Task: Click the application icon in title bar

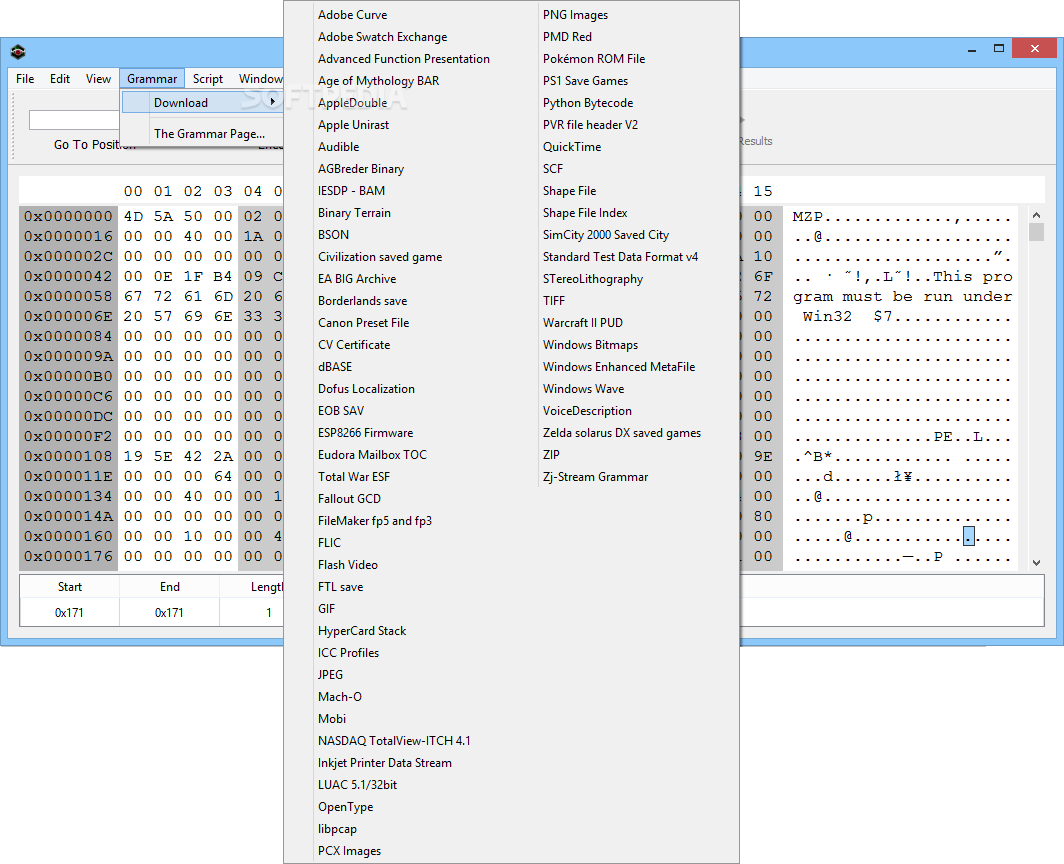Action: pyautogui.click(x=18, y=52)
